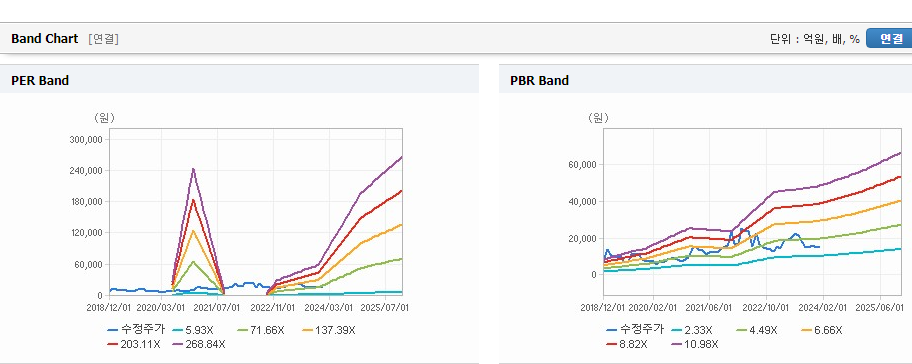912x364 pixels.
Task: Toggle the 4.49X legend entry
Action: [x=757, y=330]
